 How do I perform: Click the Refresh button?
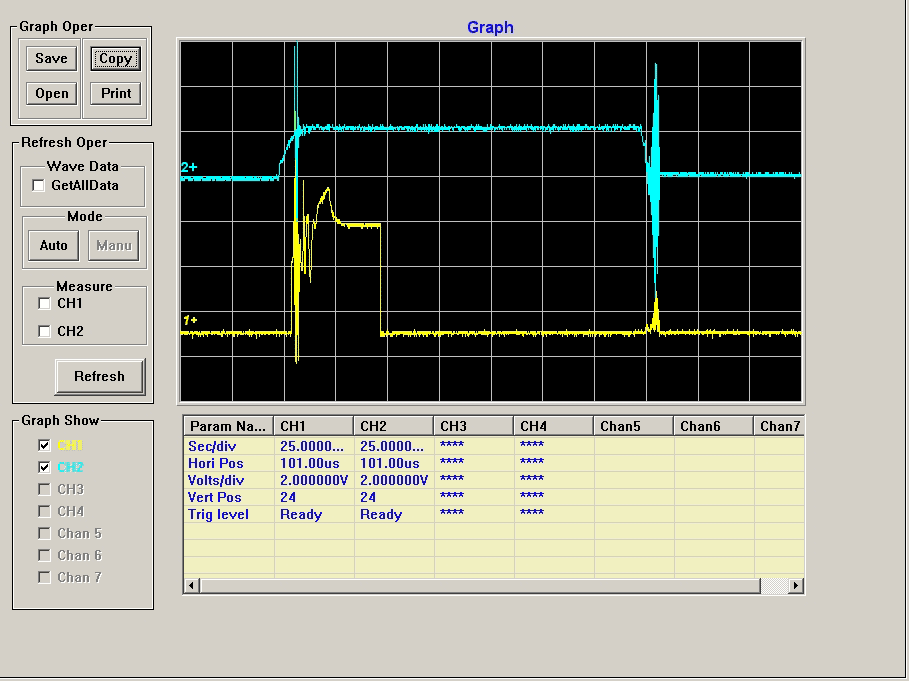(100, 377)
